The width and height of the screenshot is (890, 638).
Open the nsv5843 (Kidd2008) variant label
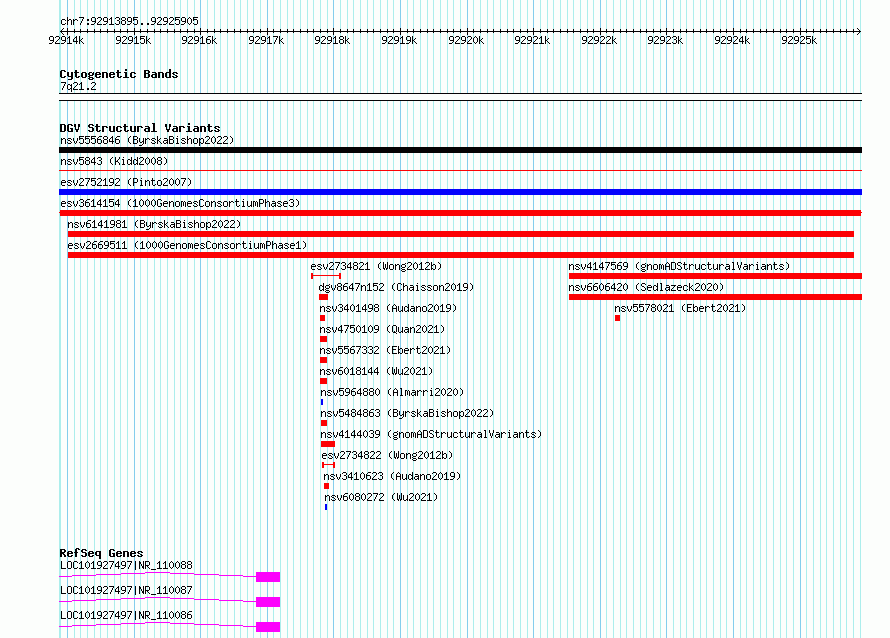pyautogui.click(x=114, y=161)
